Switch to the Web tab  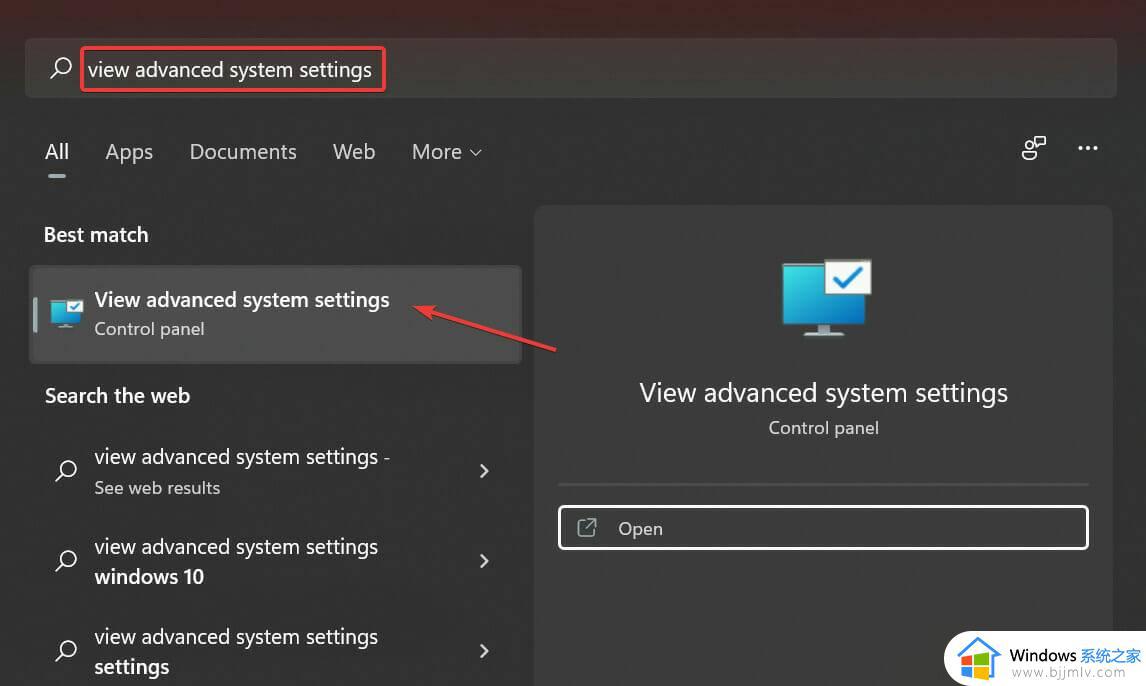pyautogui.click(x=354, y=151)
